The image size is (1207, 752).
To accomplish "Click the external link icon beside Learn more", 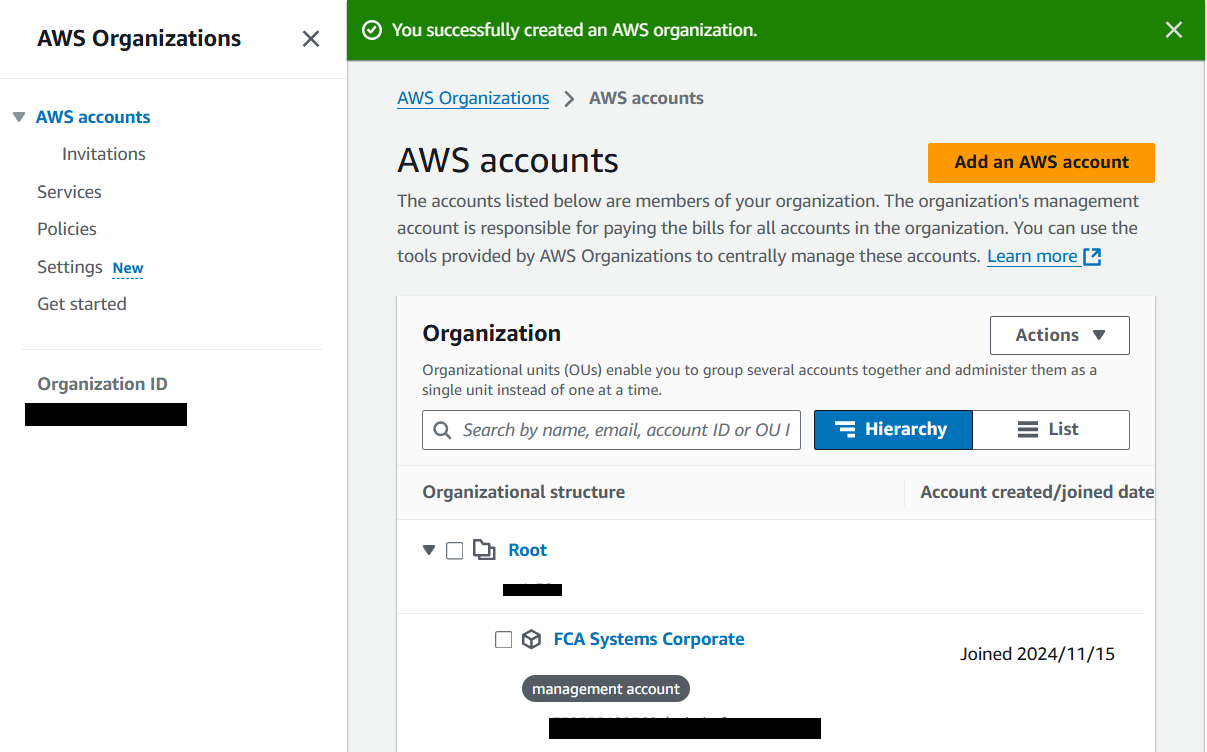I will (x=1092, y=257).
